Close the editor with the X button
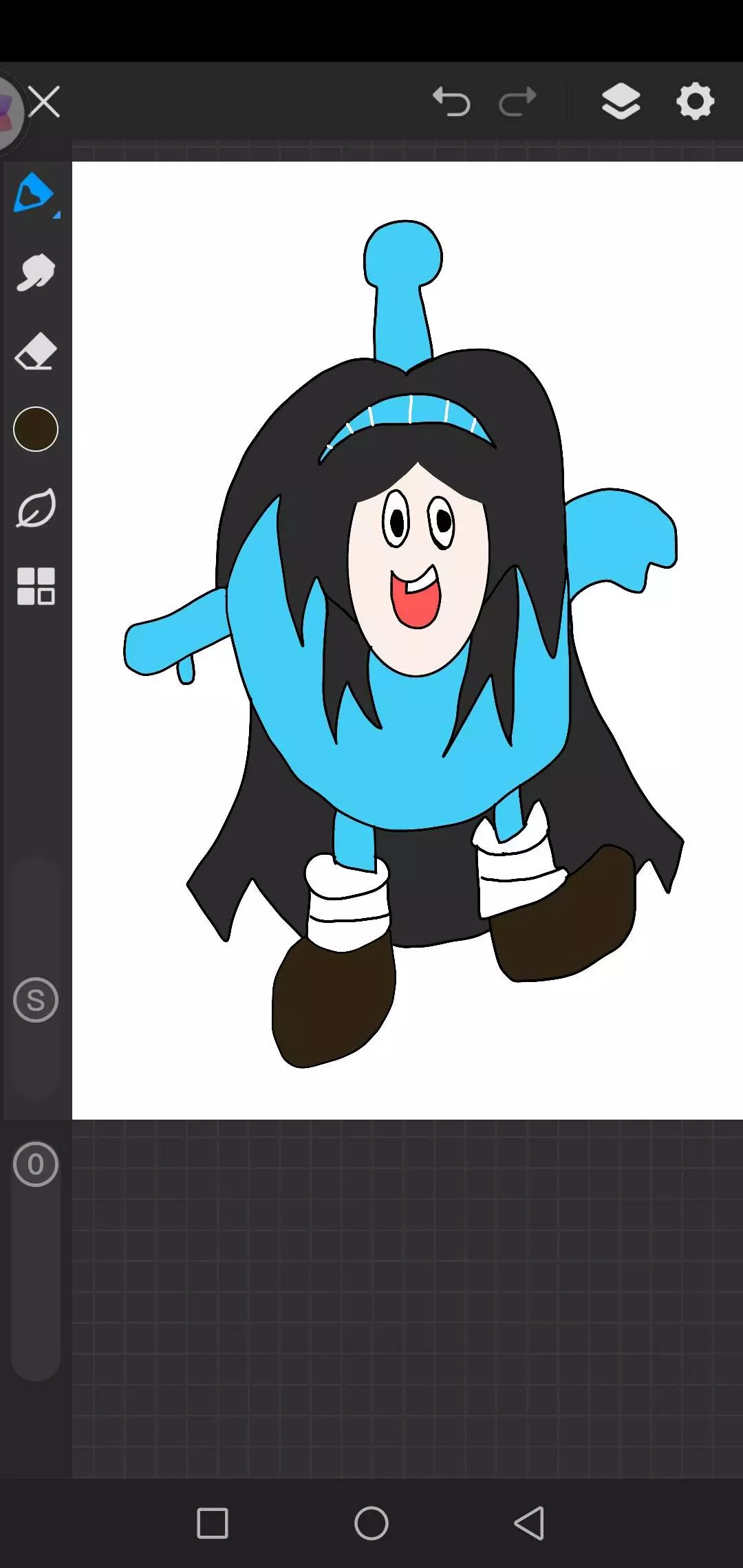 [x=45, y=102]
